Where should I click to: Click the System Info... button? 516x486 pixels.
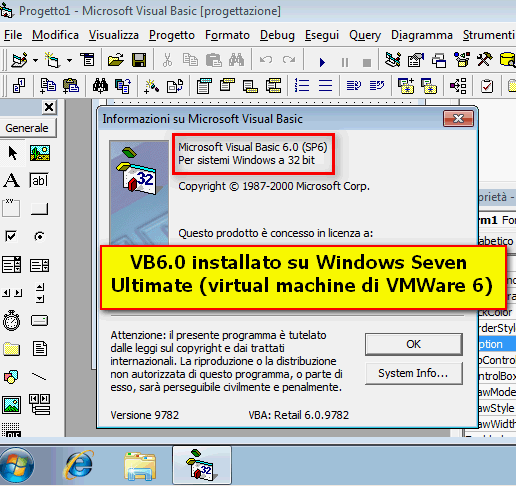coord(414,373)
